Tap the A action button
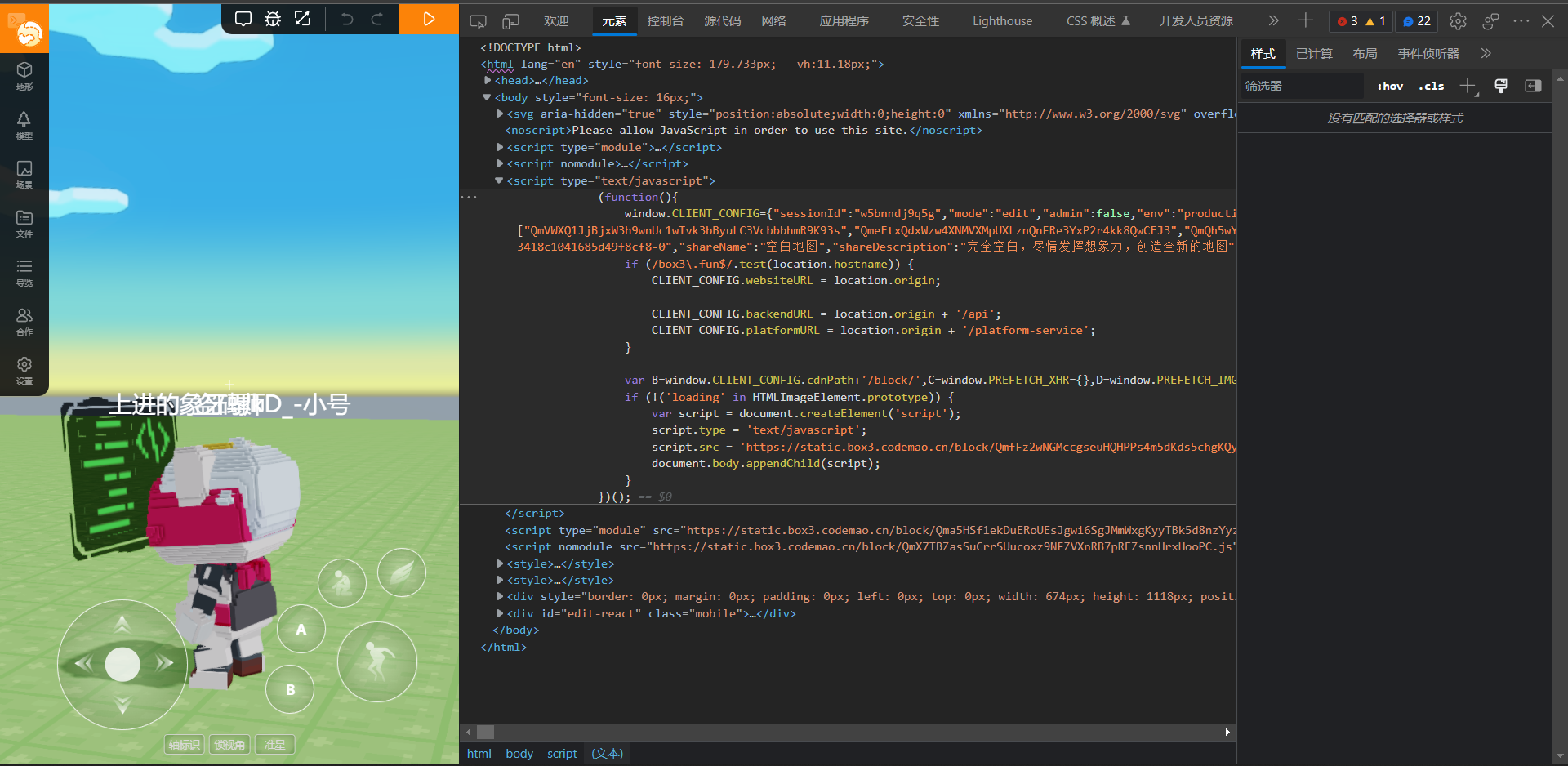 click(x=301, y=630)
